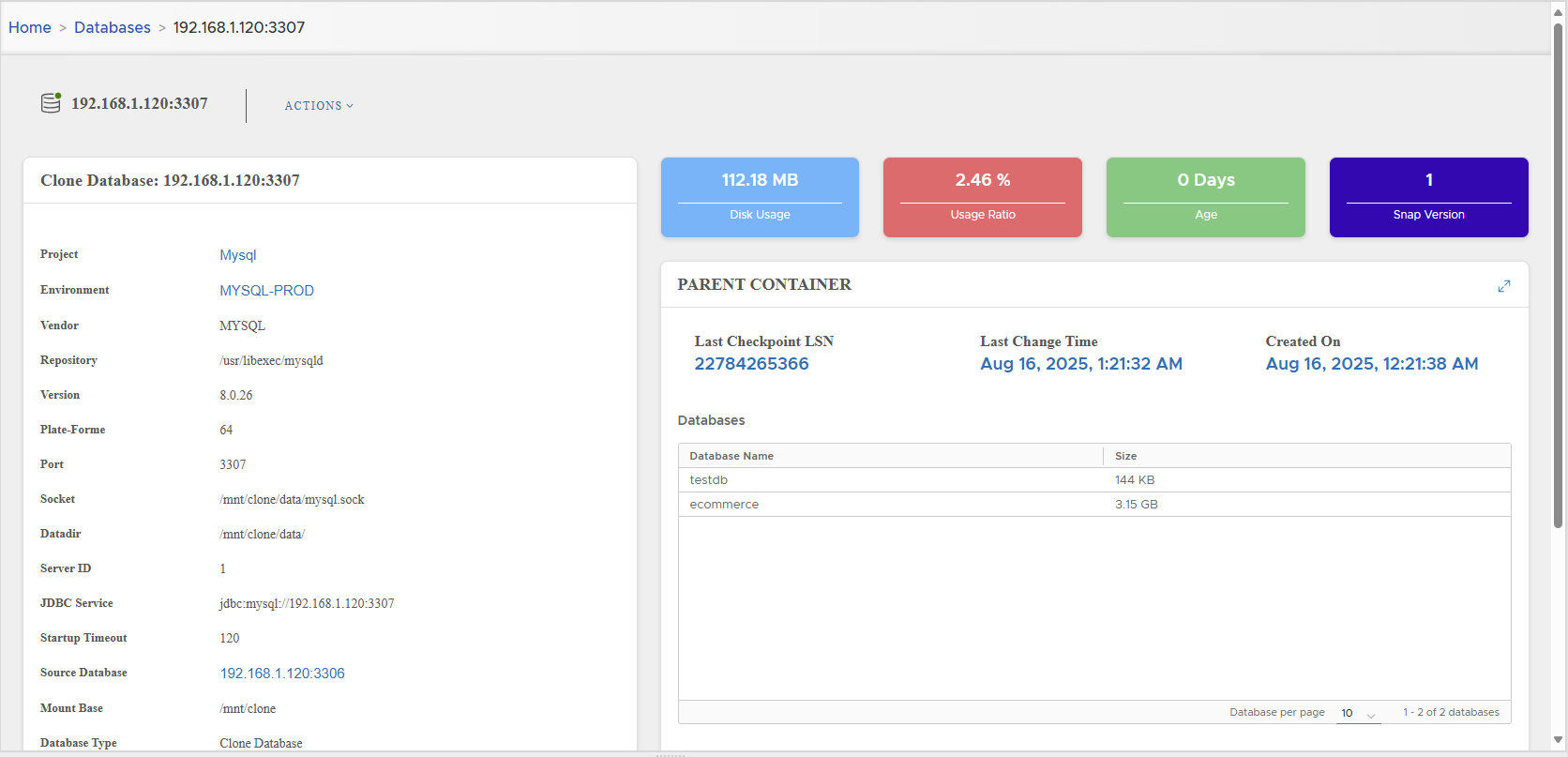Navigate to Databases breadcrumb link

click(x=113, y=27)
